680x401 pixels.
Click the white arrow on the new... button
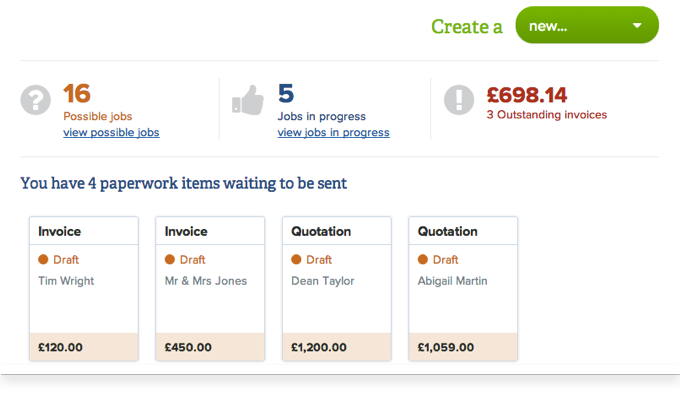click(x=637, y=26)
